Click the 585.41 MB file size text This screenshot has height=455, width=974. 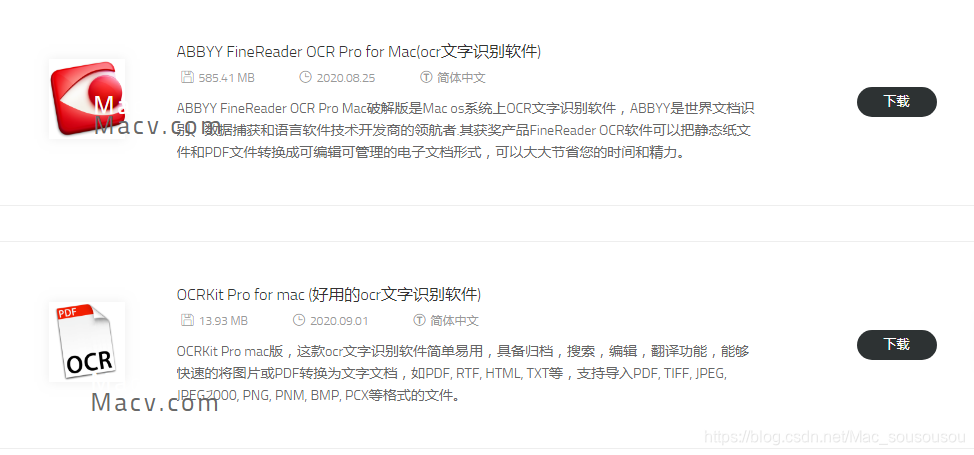click(x=227, y=78)
